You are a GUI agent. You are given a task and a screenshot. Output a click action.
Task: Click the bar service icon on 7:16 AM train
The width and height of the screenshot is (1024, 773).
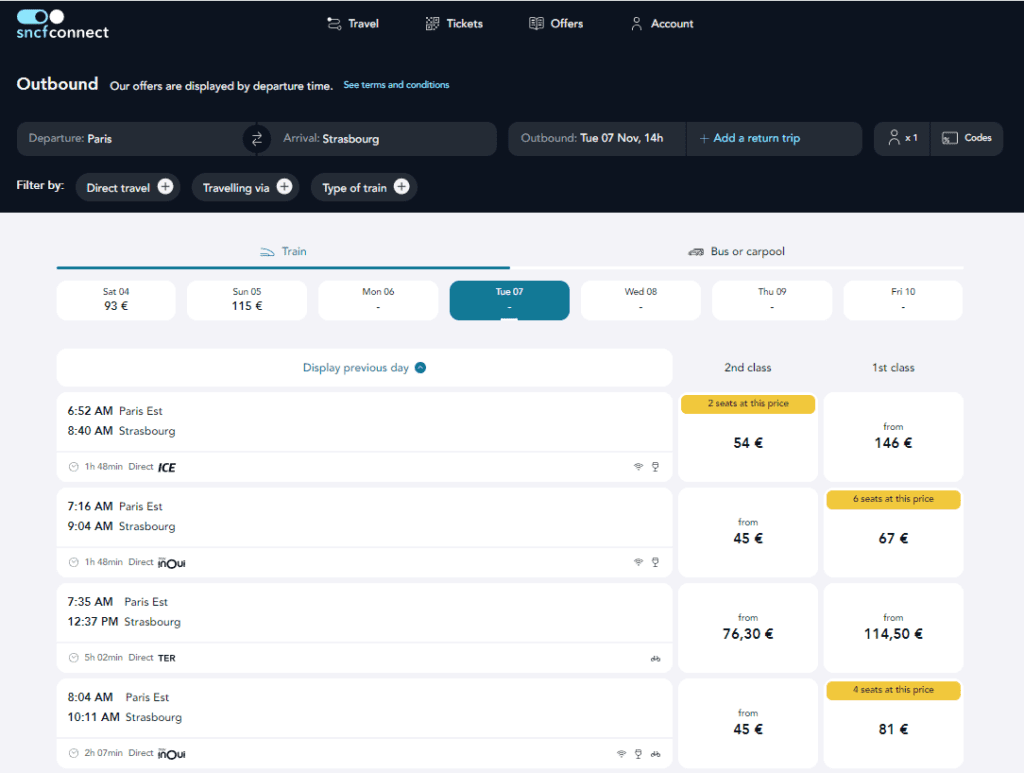click(655, 562)
